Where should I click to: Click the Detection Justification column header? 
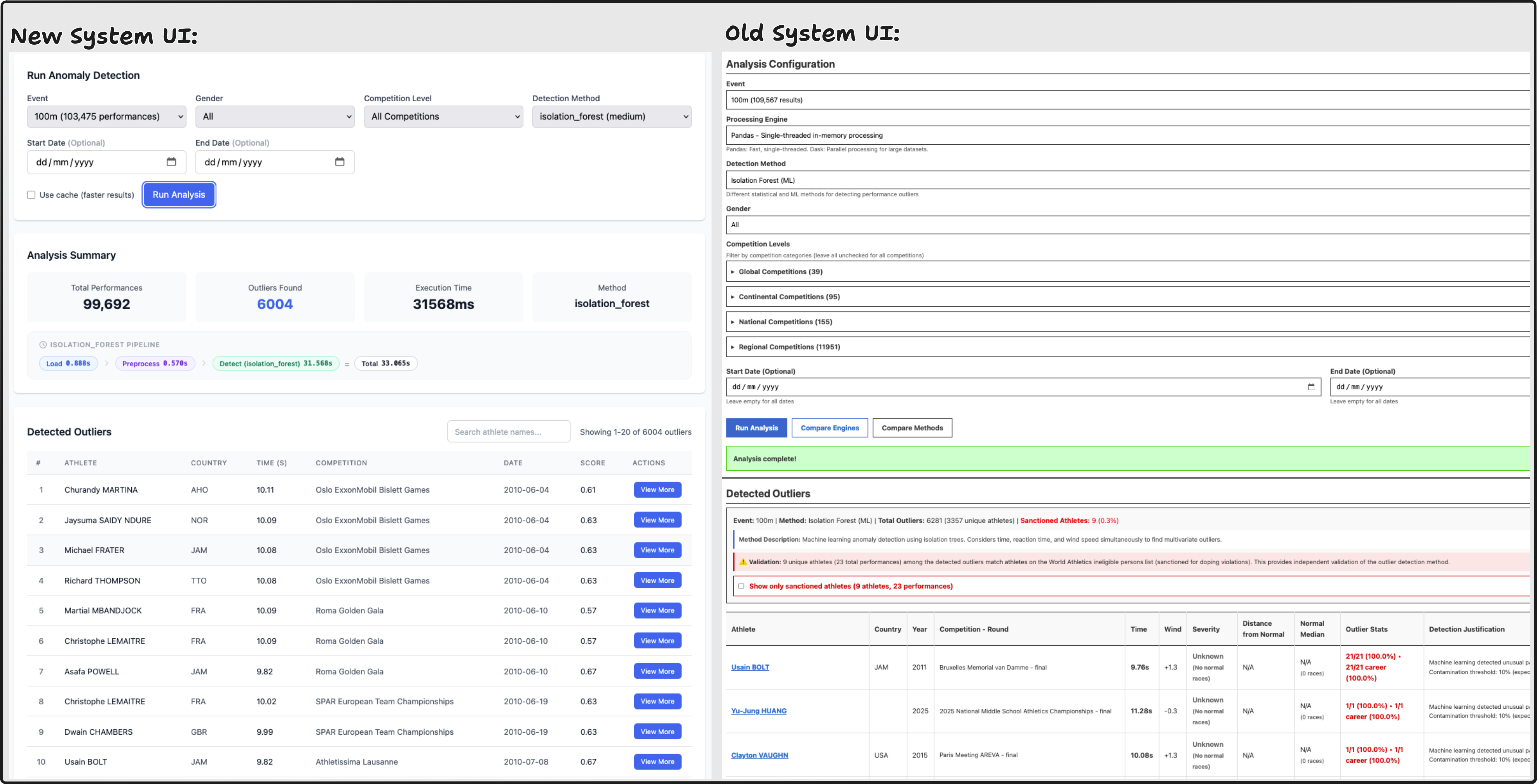pos(1467,629)
